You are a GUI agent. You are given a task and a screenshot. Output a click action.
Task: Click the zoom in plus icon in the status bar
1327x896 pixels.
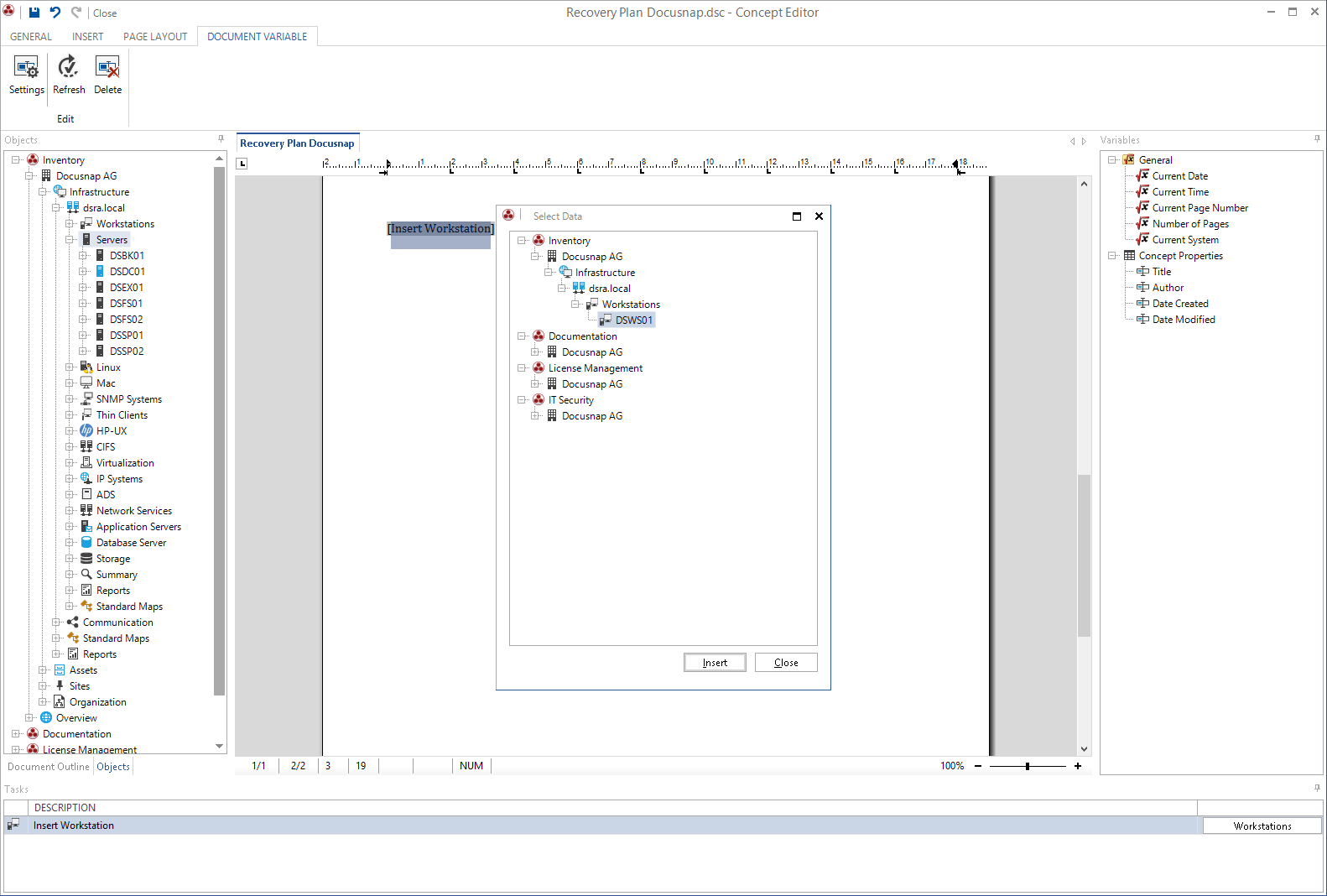[x=1078, y=766]
